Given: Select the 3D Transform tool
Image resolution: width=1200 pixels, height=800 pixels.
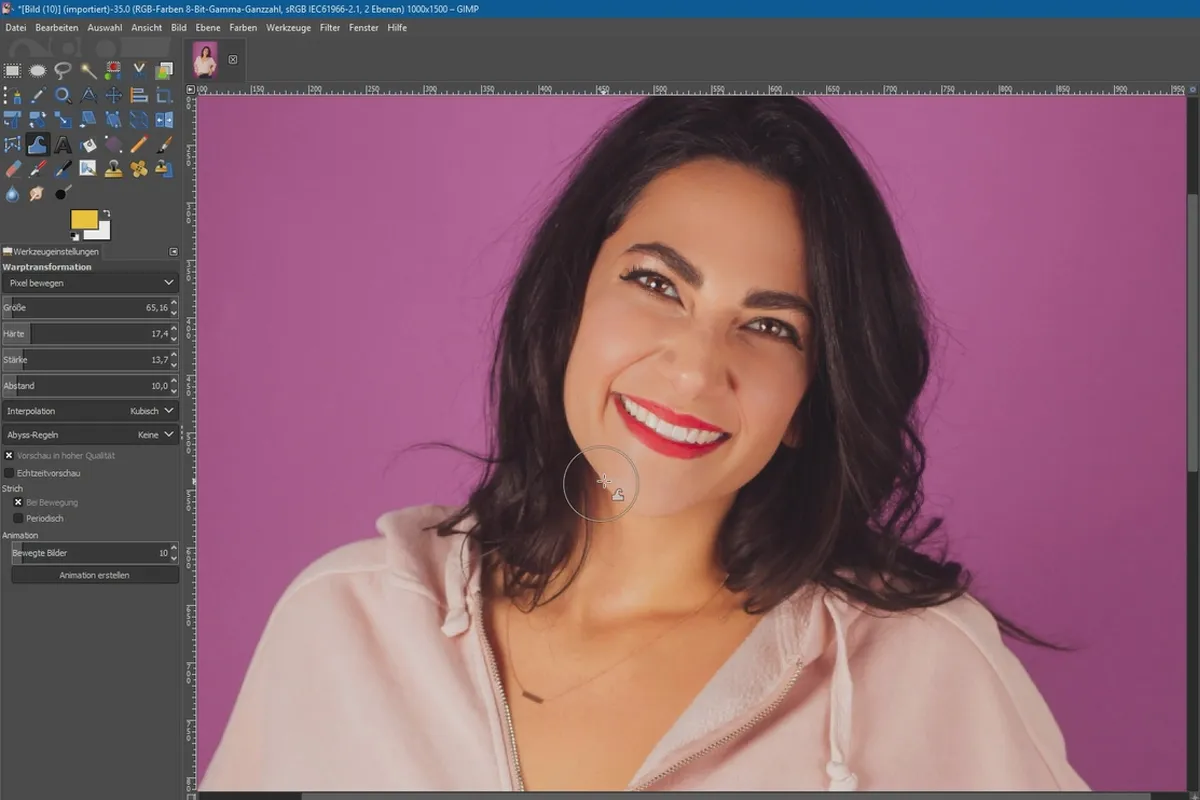Looking at the screenshot, I should click(x=139, y=120).
